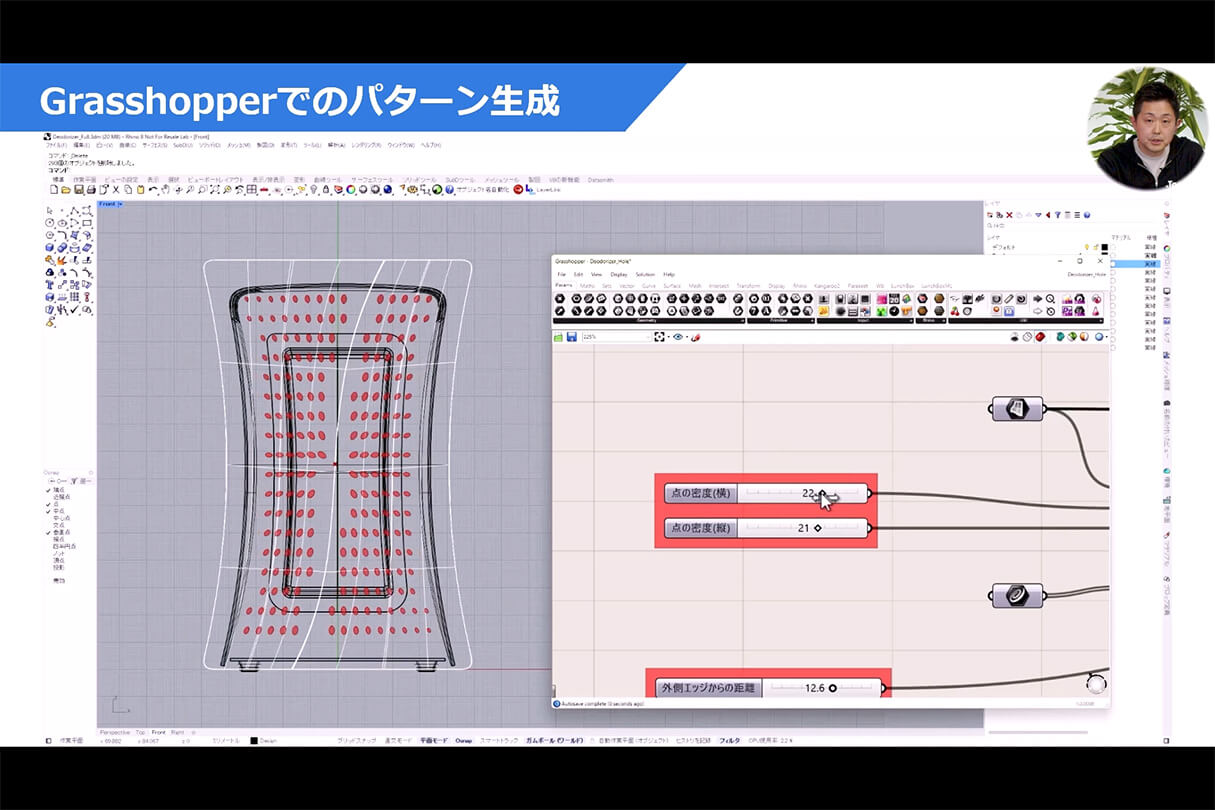Expand the Util group bar in Params ribbon

1026,321
